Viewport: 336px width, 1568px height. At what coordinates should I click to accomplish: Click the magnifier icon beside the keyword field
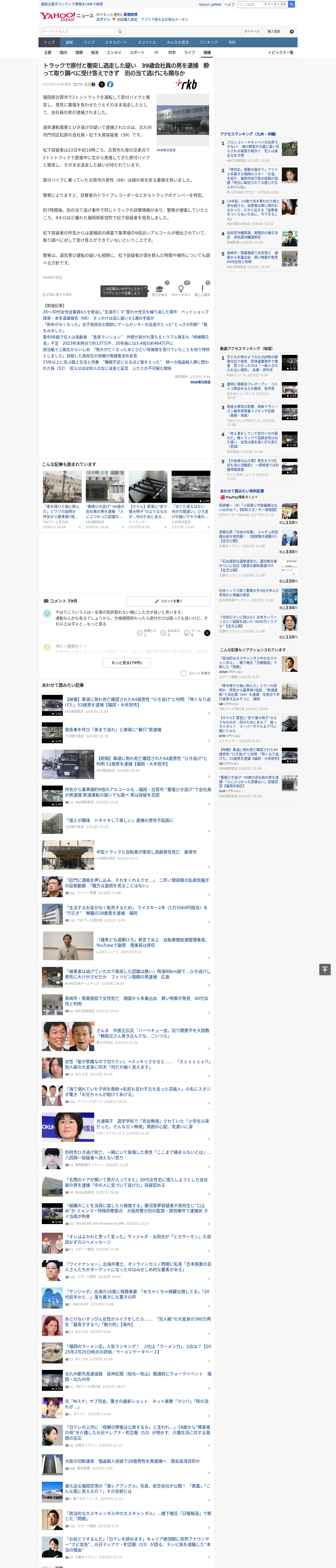120,32
